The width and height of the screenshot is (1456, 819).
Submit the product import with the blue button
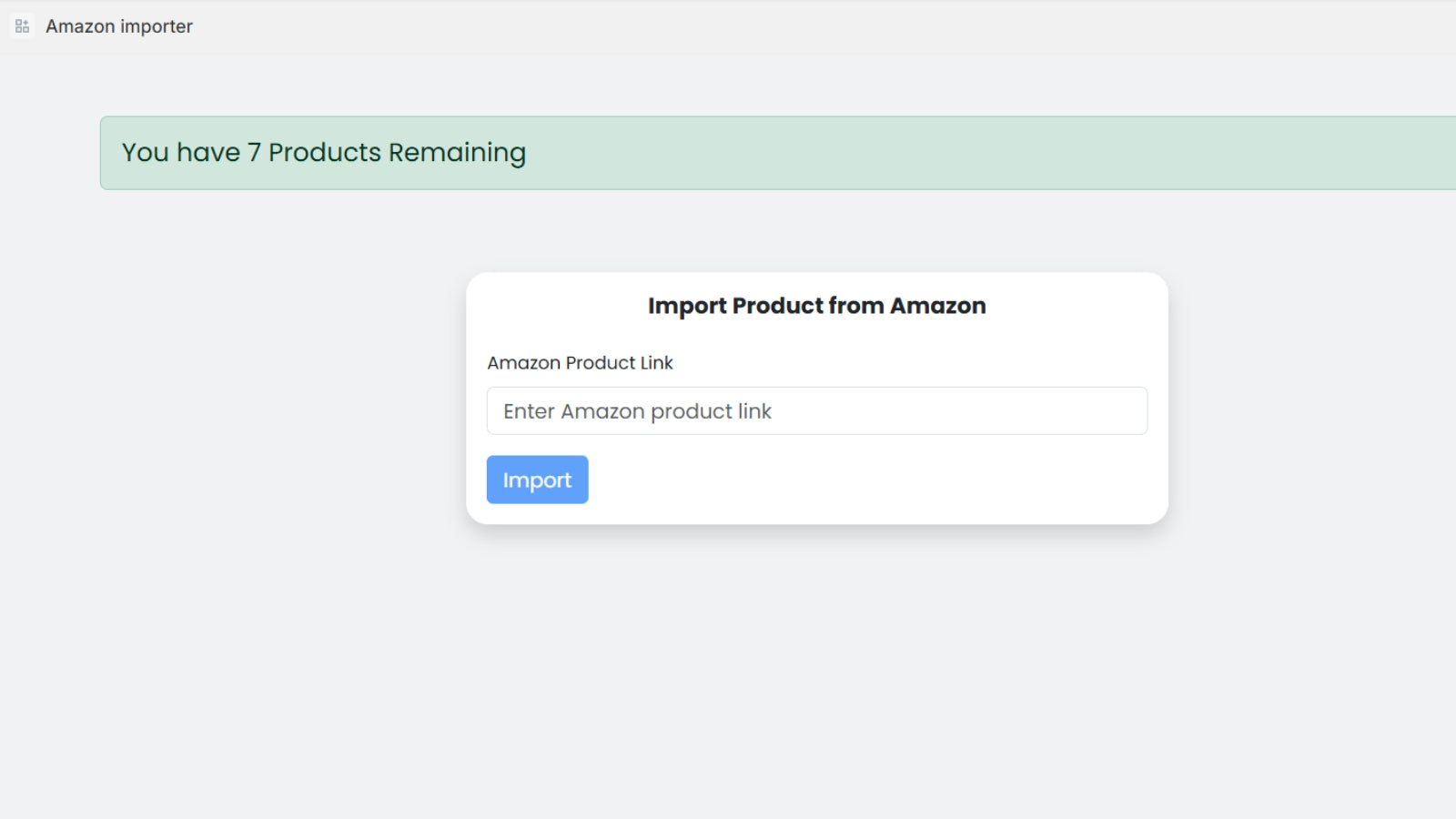(x=537, y=480)
